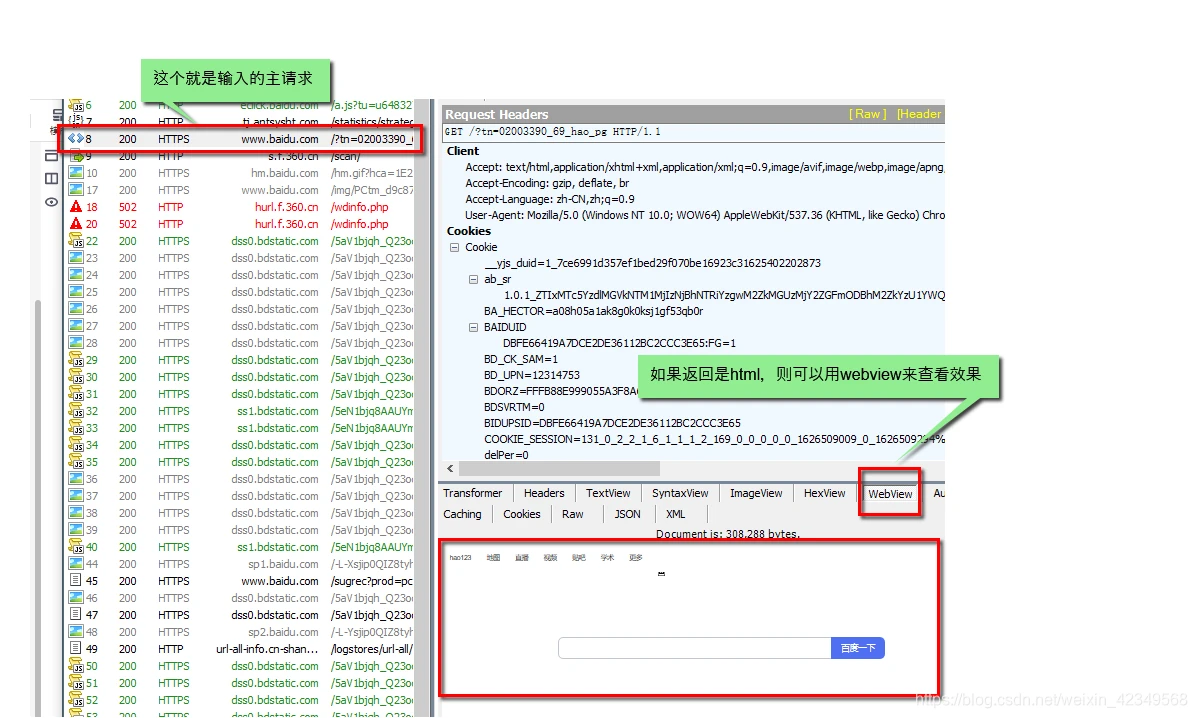Select the BA_HECTOR cookie entry

(594, 311)
